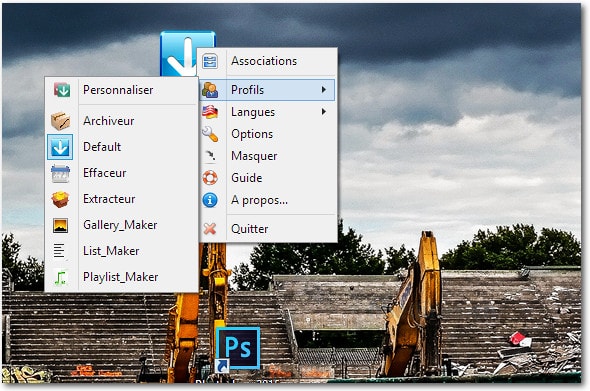Pick the List_Maker profile

coord(121,251)
